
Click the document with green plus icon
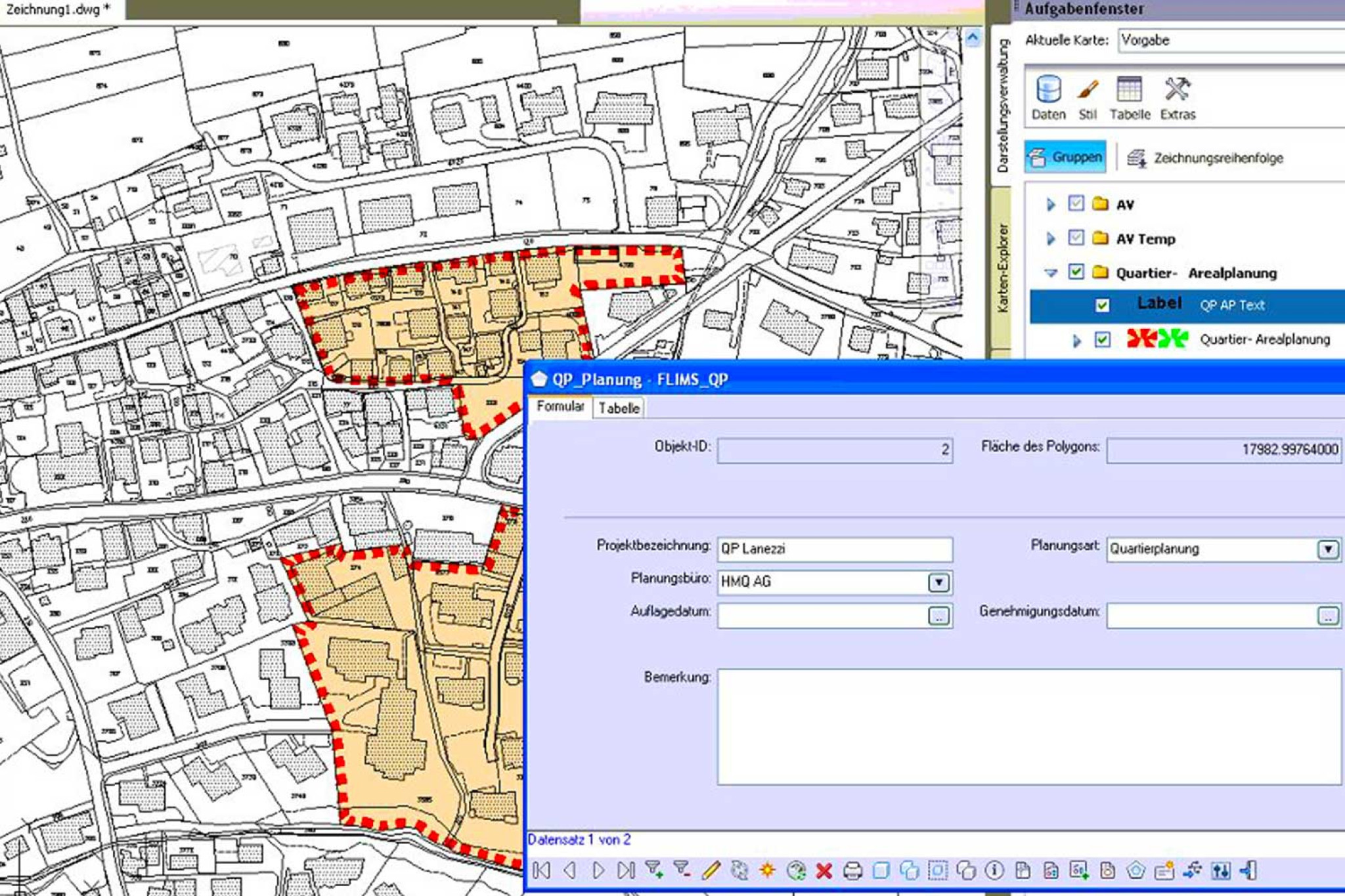pos(1079,870)
